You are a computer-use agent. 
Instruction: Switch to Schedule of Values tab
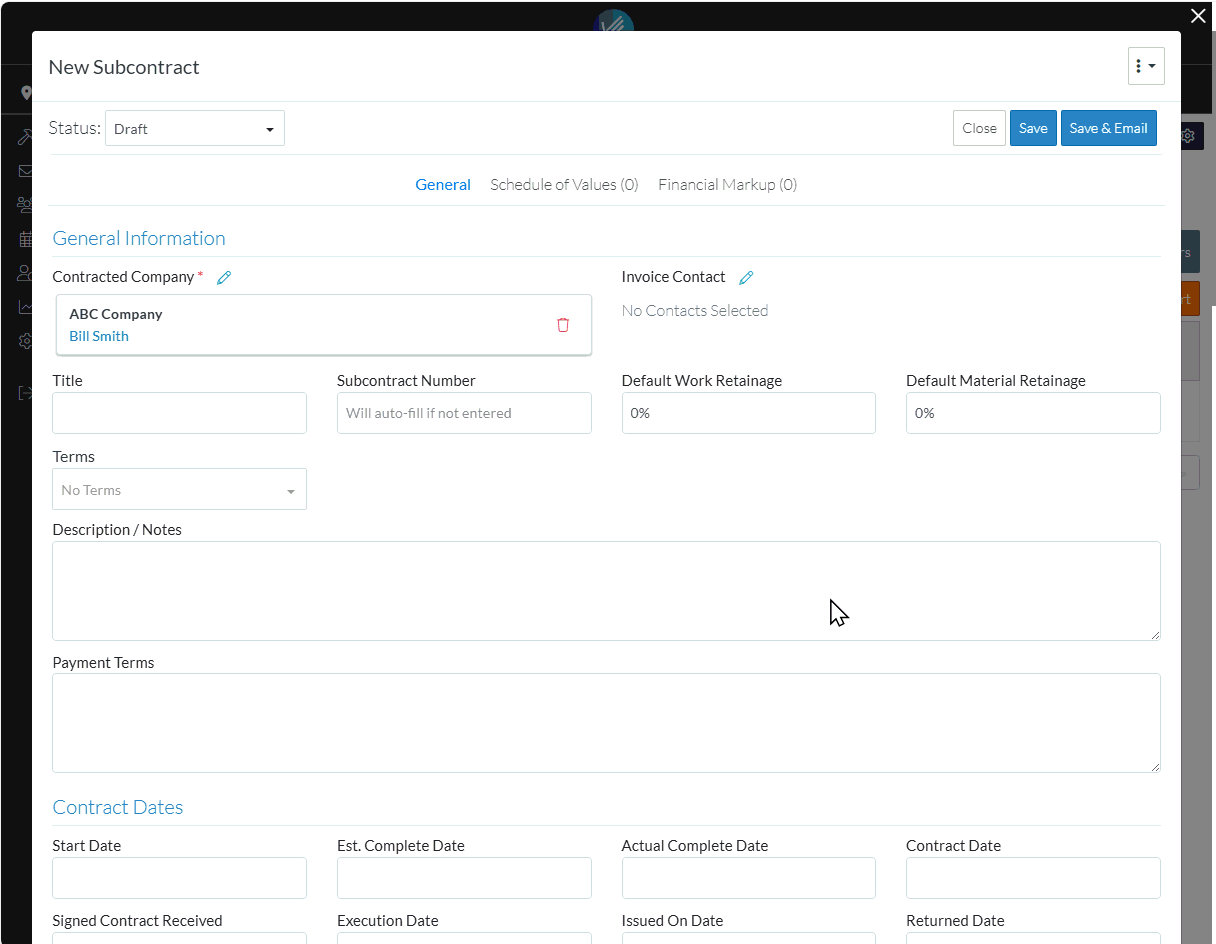(x=564, y=185)
